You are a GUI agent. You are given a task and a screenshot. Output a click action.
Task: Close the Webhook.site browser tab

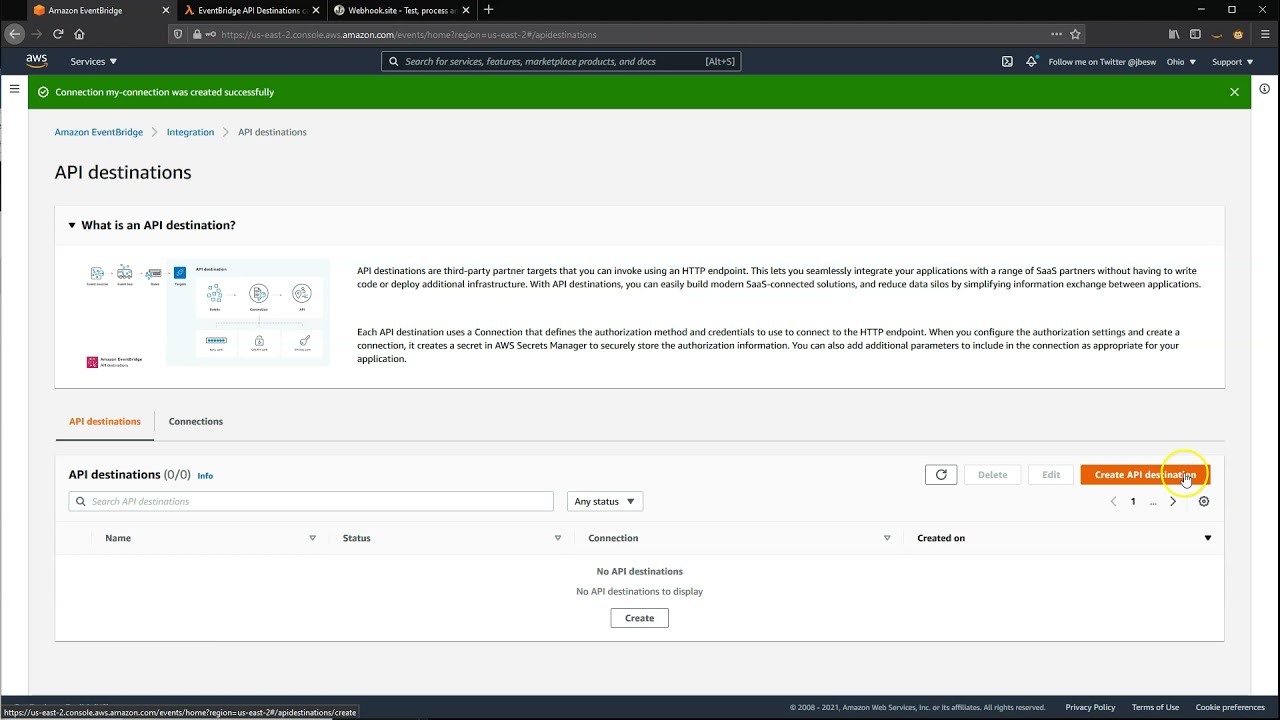pyautogui.click(x=466, y=10)
